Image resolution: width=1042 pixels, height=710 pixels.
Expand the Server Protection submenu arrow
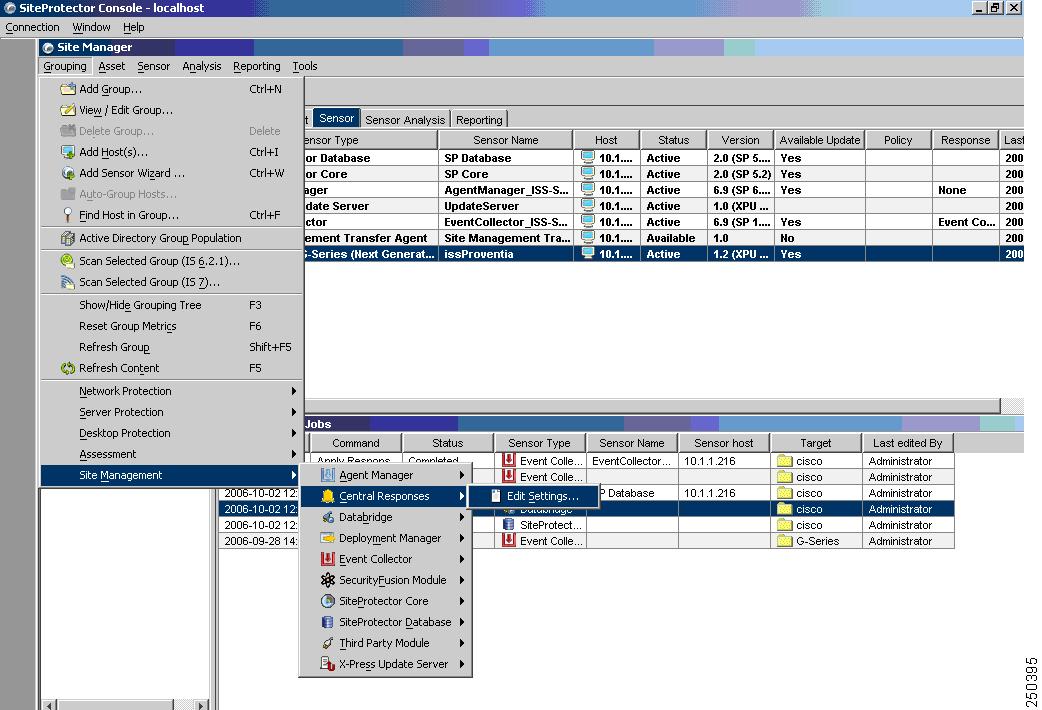pyautogui.click(x=294, y=412)
